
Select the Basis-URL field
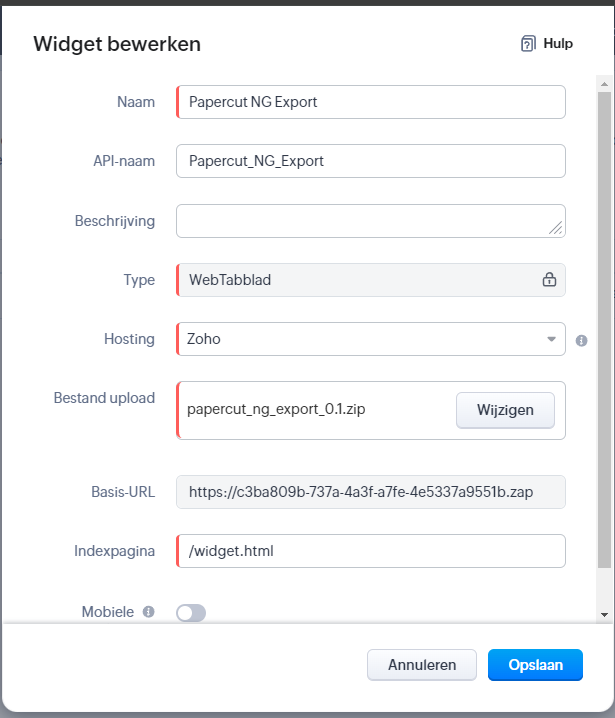(x=371, y=492)
